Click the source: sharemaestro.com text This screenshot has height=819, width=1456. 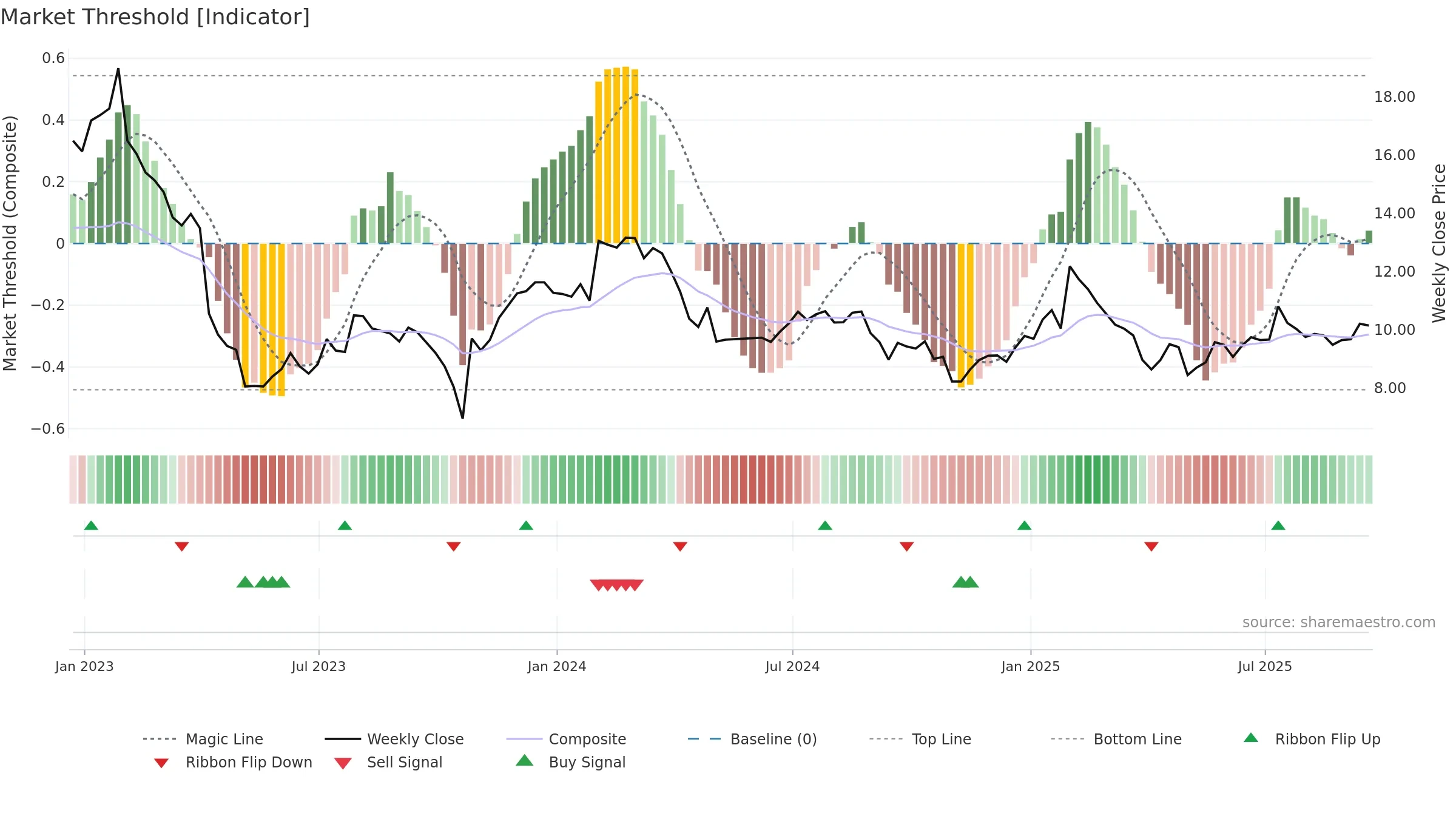1339,622
